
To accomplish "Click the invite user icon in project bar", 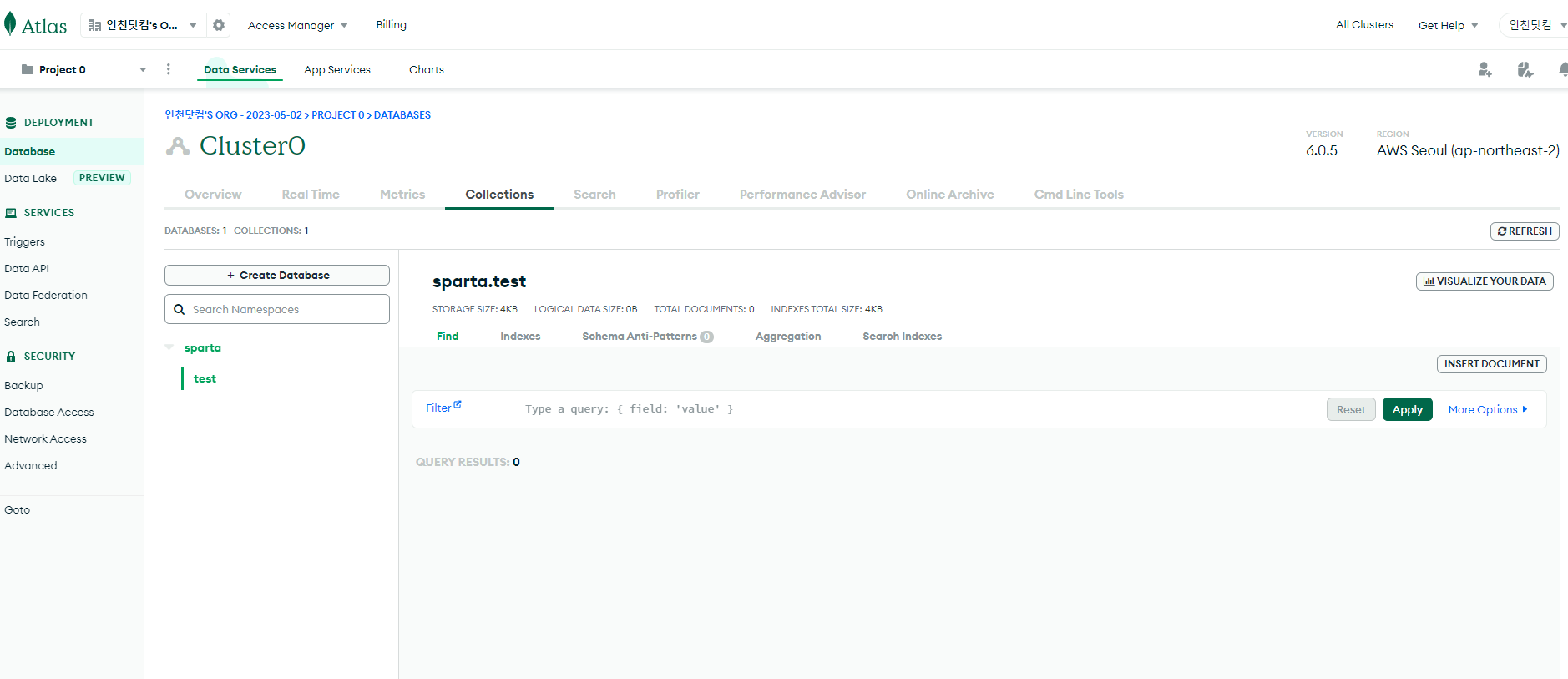I will point(1485,69).
